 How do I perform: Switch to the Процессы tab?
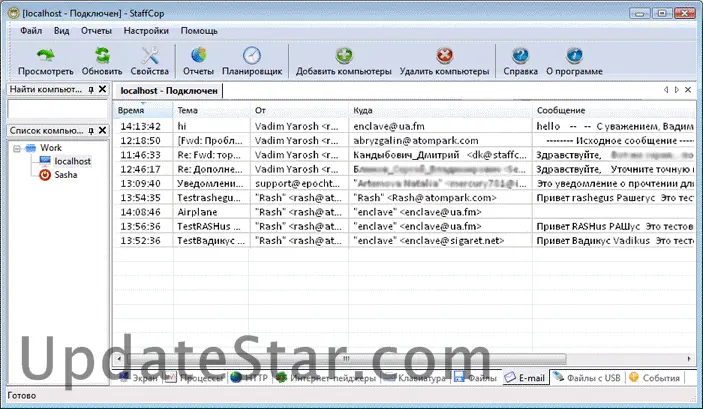[x=194, y=378]
